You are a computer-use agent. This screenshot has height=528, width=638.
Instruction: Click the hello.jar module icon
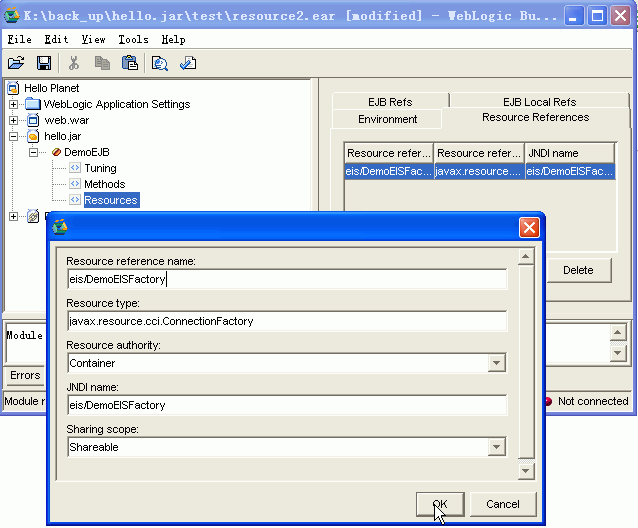(x=33, y=136)
